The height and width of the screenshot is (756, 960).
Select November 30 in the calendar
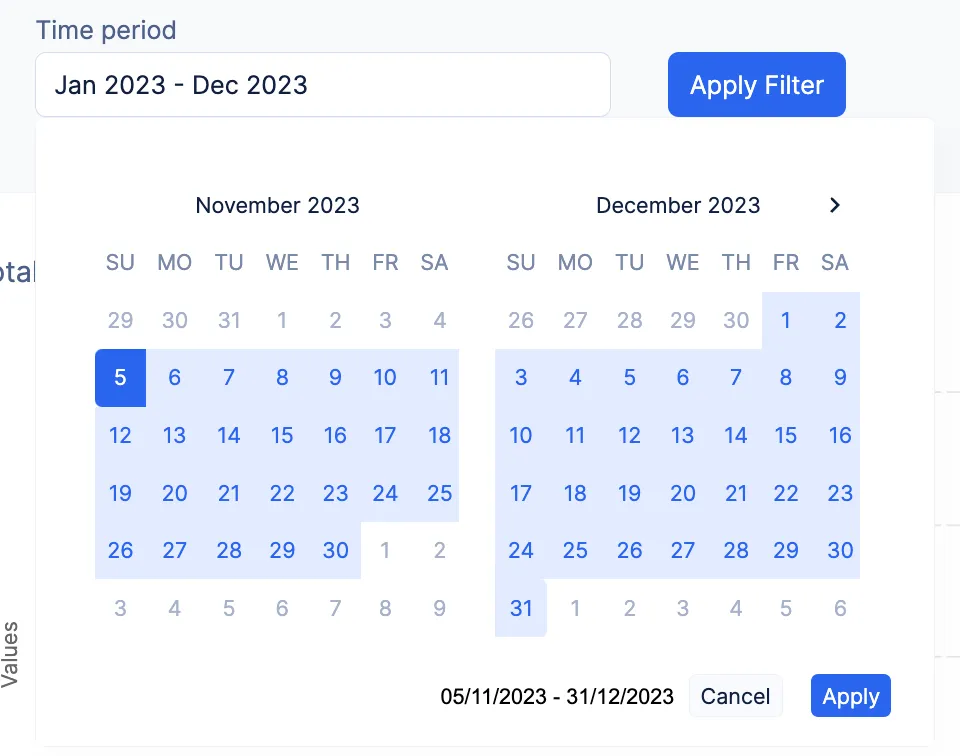coord(336,550)
